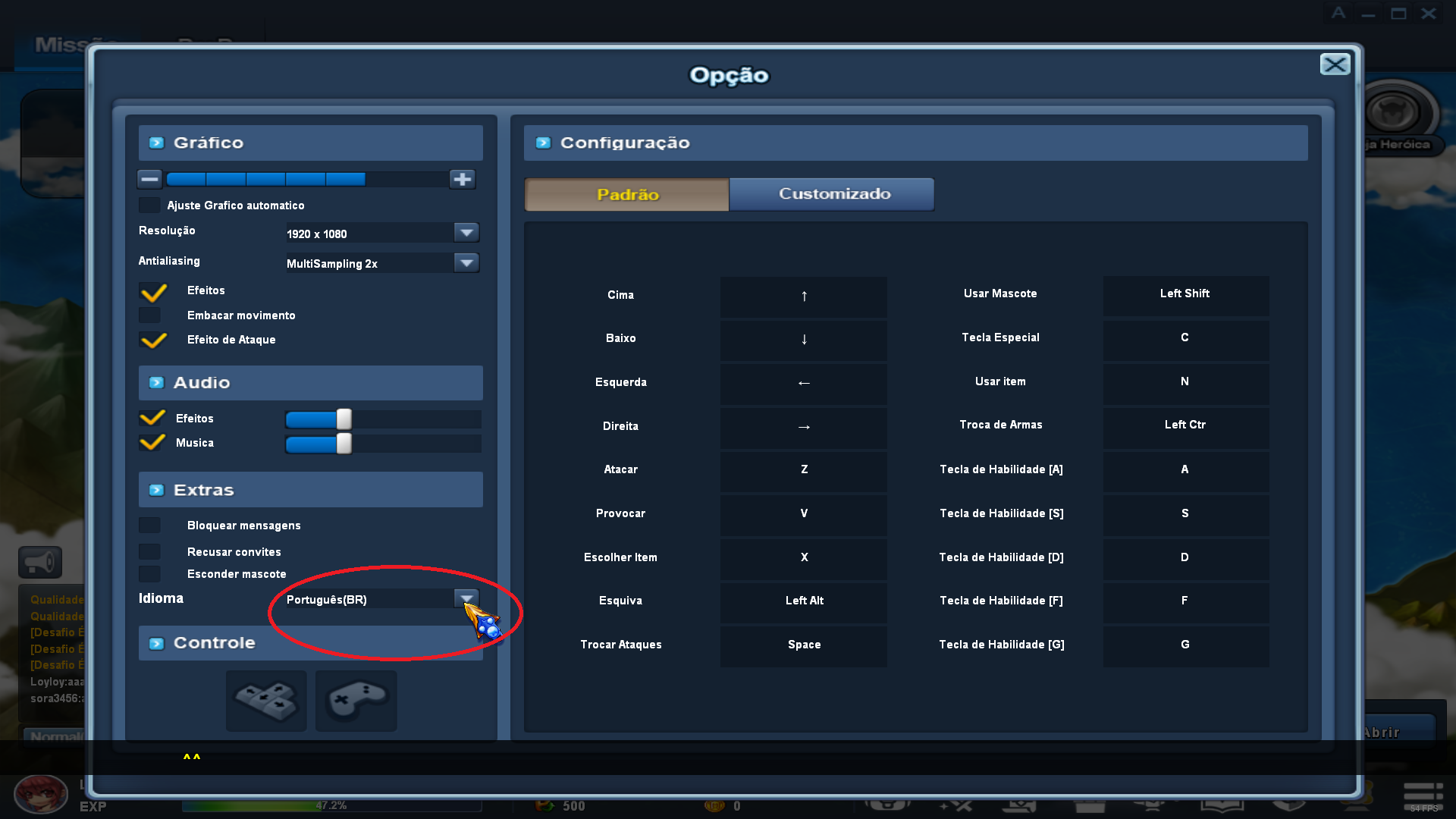Image resolution: width=1456 pixels, height=819 pixels.
Task: Click the megaphone chat icon
Action: tap(39, 562)
